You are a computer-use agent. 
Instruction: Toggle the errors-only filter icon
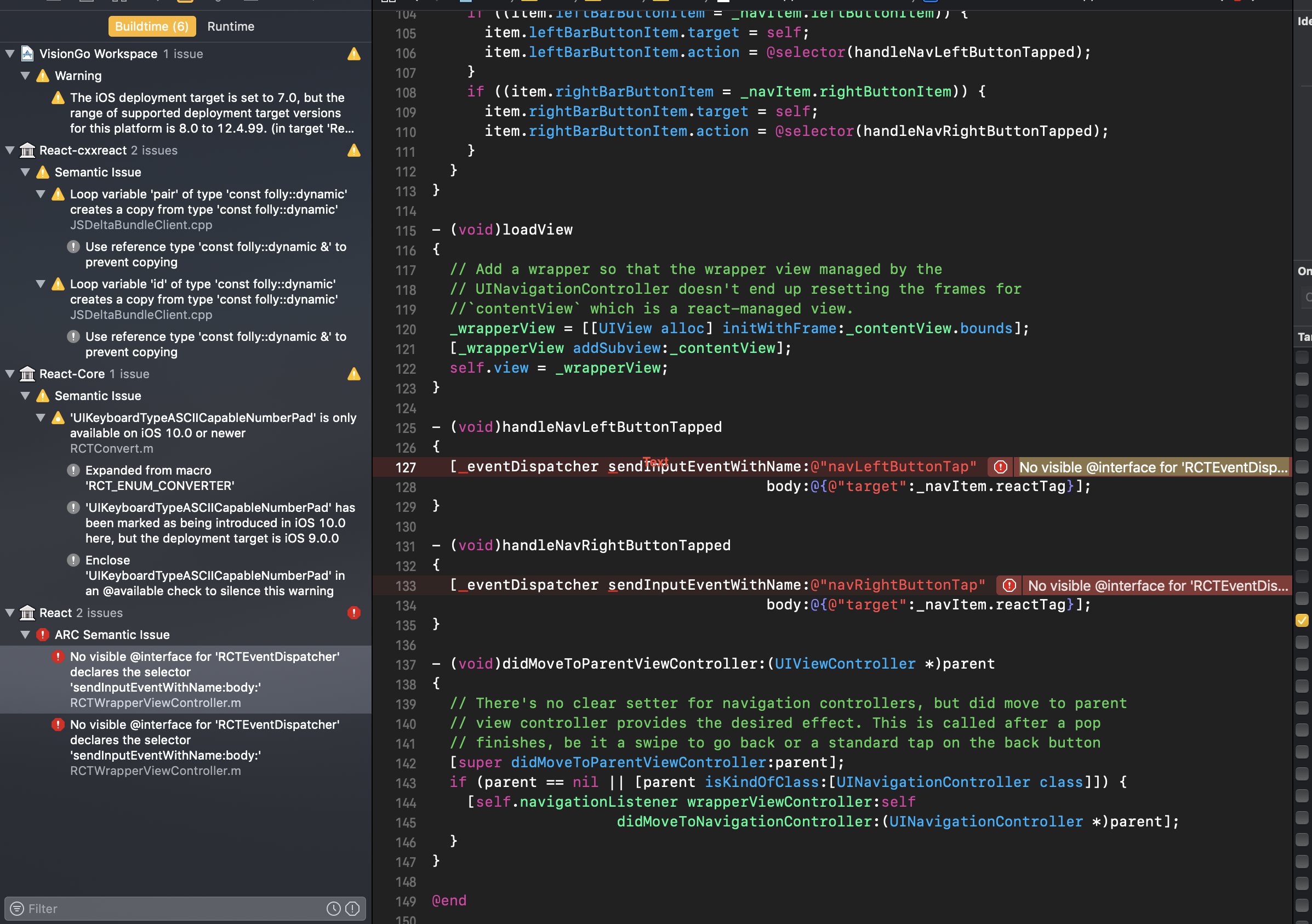352,909
